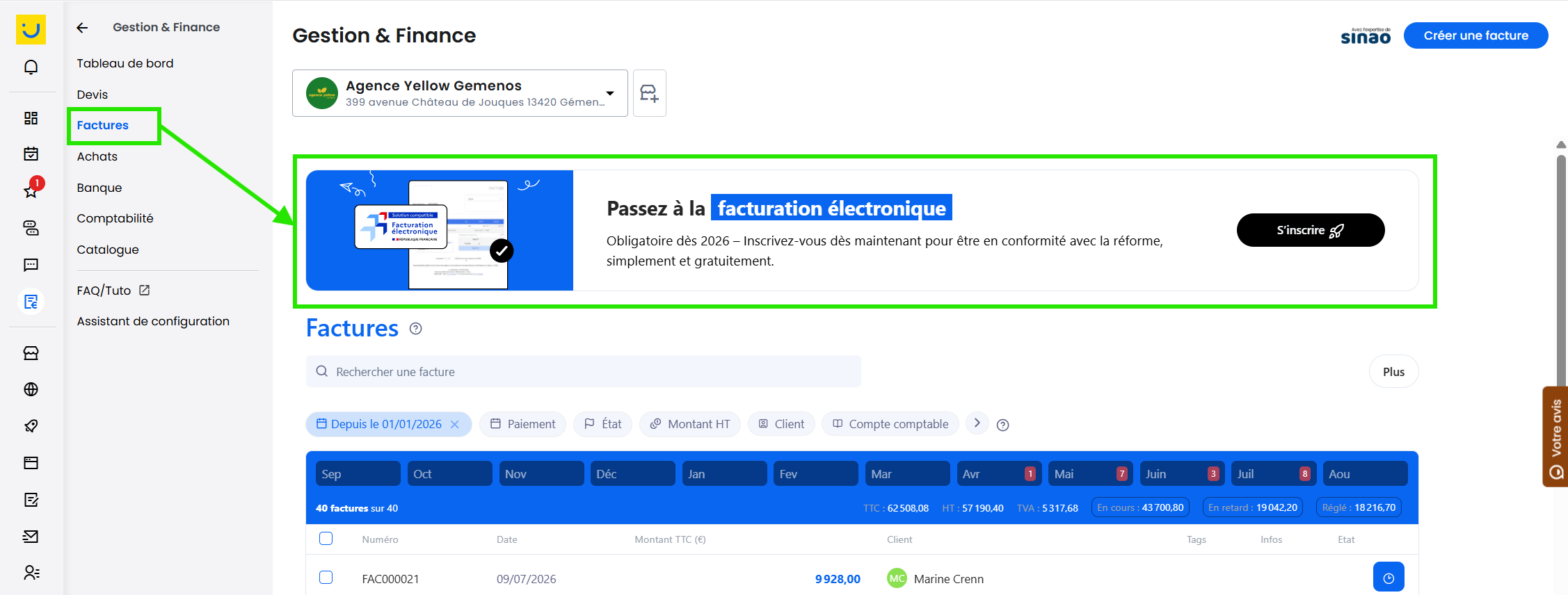
Task: Filter by the En cours amount chip
Action: pos(1140,507)
